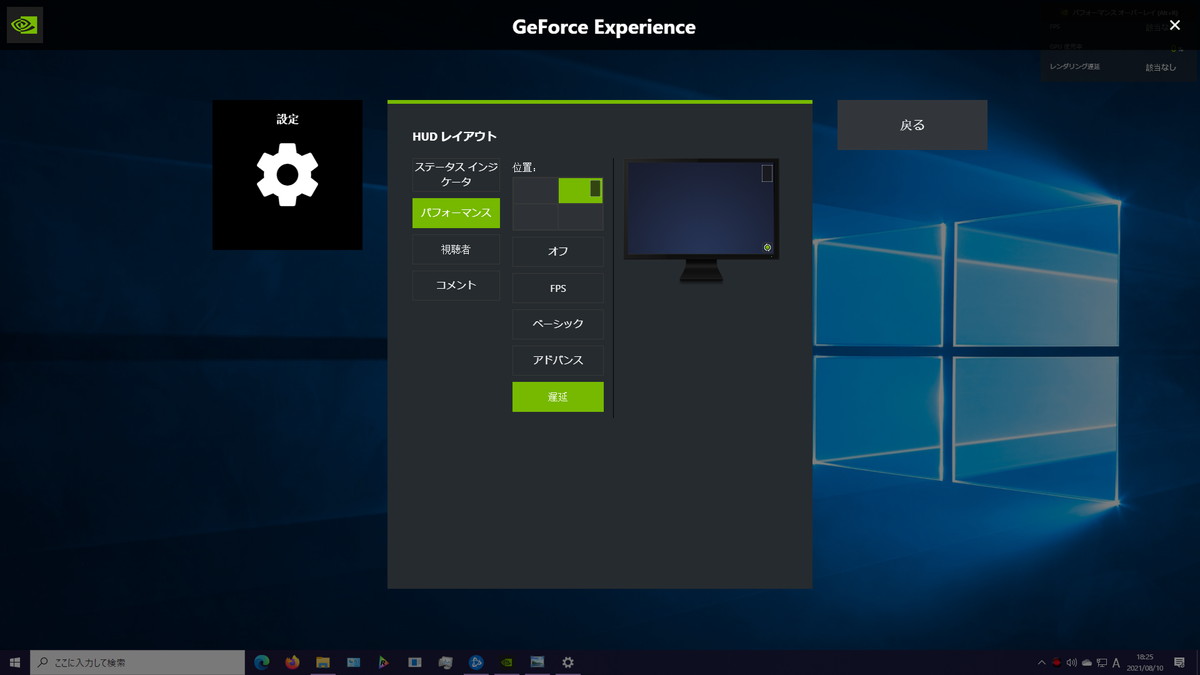1200x675 pixels.
Task: Click the white gear icon under 設定
Action: 287,175
